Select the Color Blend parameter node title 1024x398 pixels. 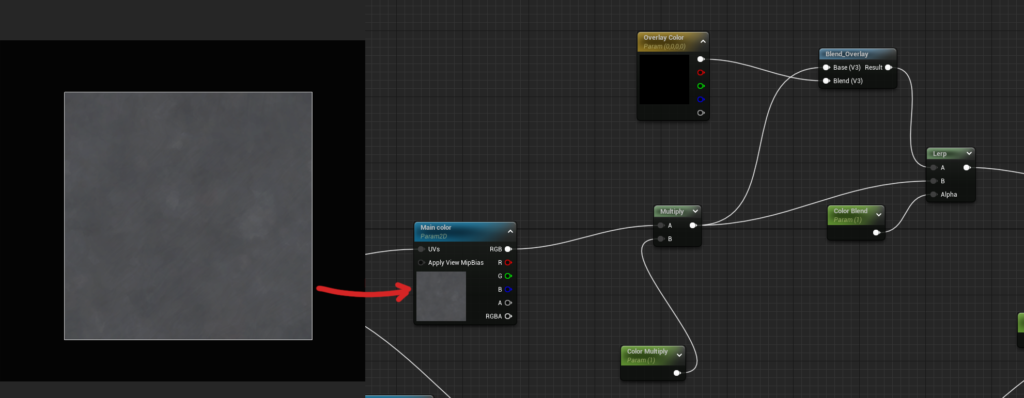pyautogui.click(x=850, y=211)
